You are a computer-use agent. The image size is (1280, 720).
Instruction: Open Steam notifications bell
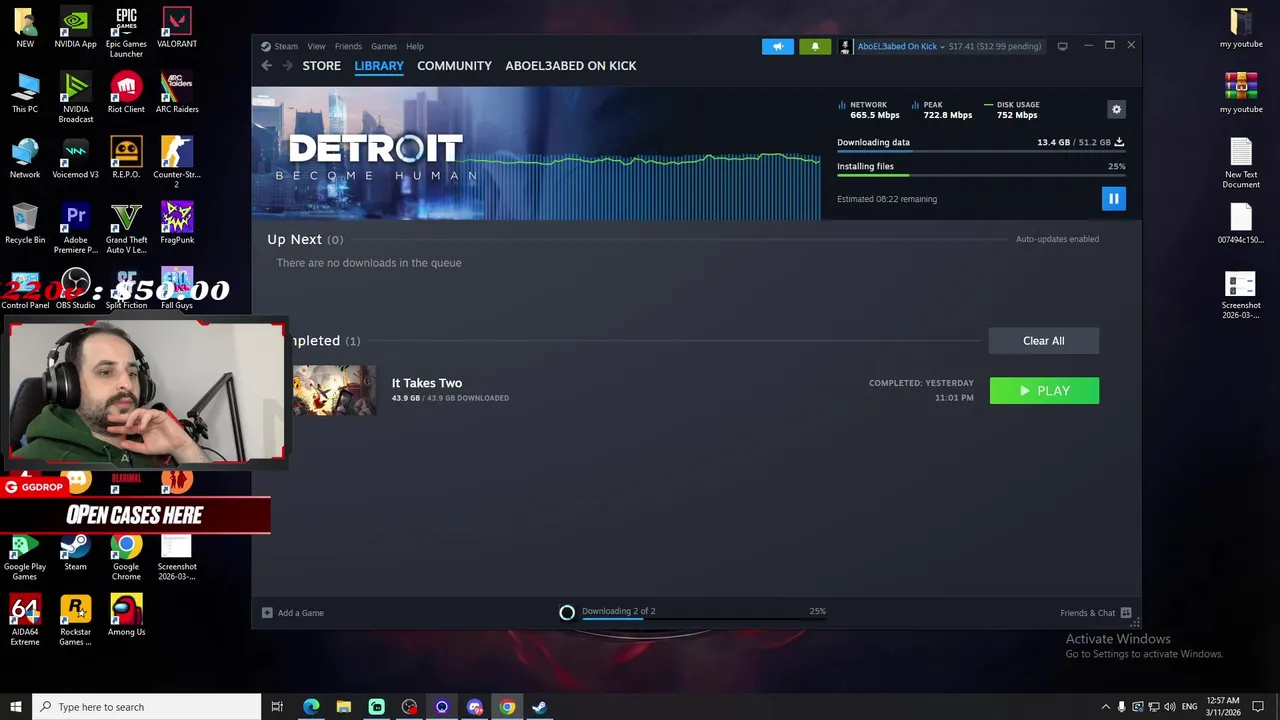(815, 46)
